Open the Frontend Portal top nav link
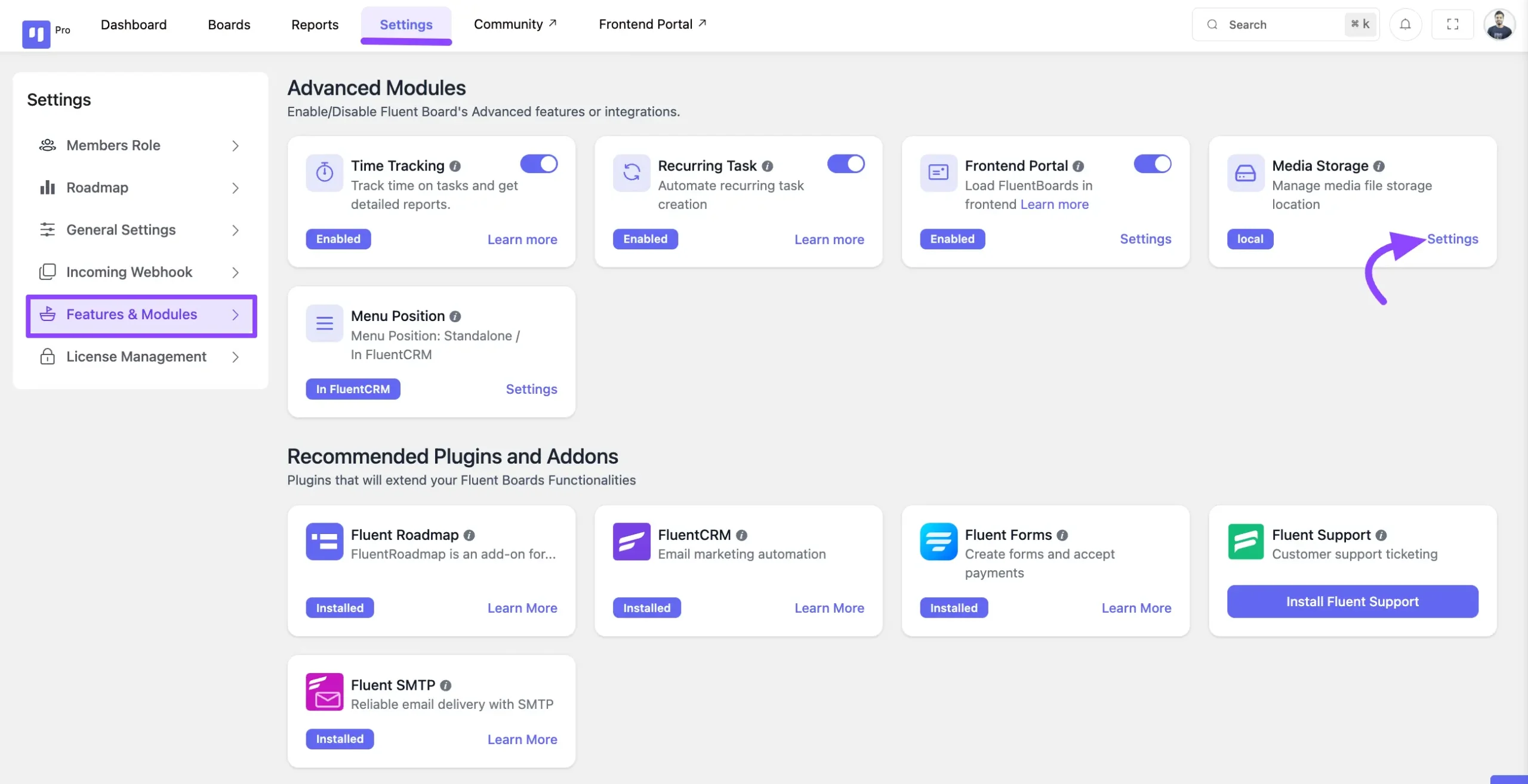The image size is (1528, 784). pyautogui.click(x=652, y=24)
